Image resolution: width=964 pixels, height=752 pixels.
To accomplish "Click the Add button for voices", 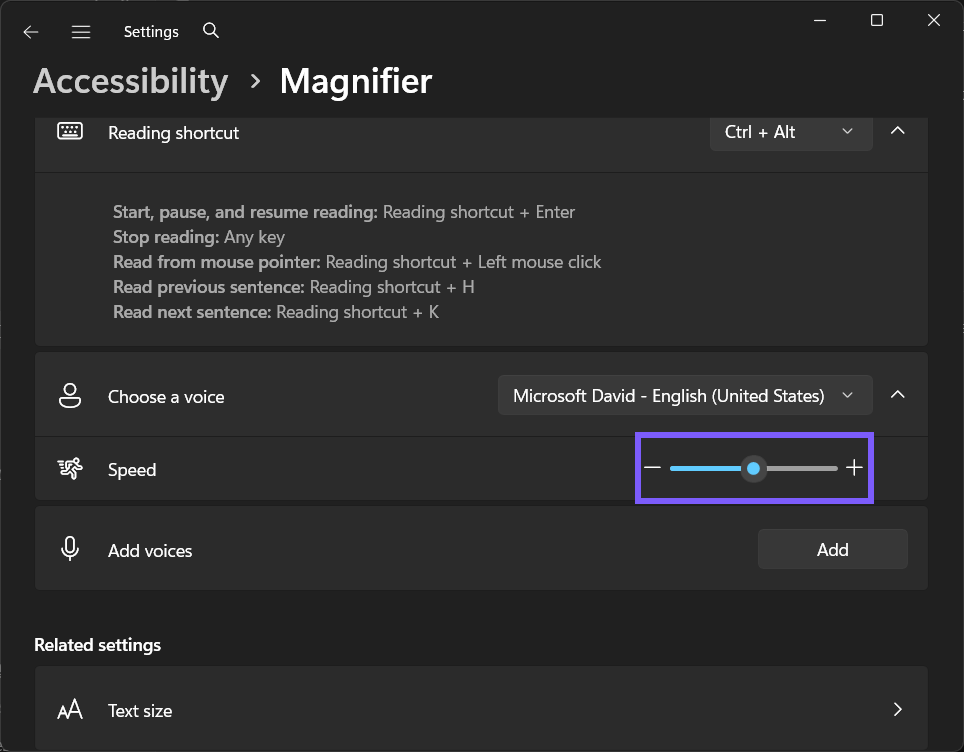I will (x=832, y=549).
